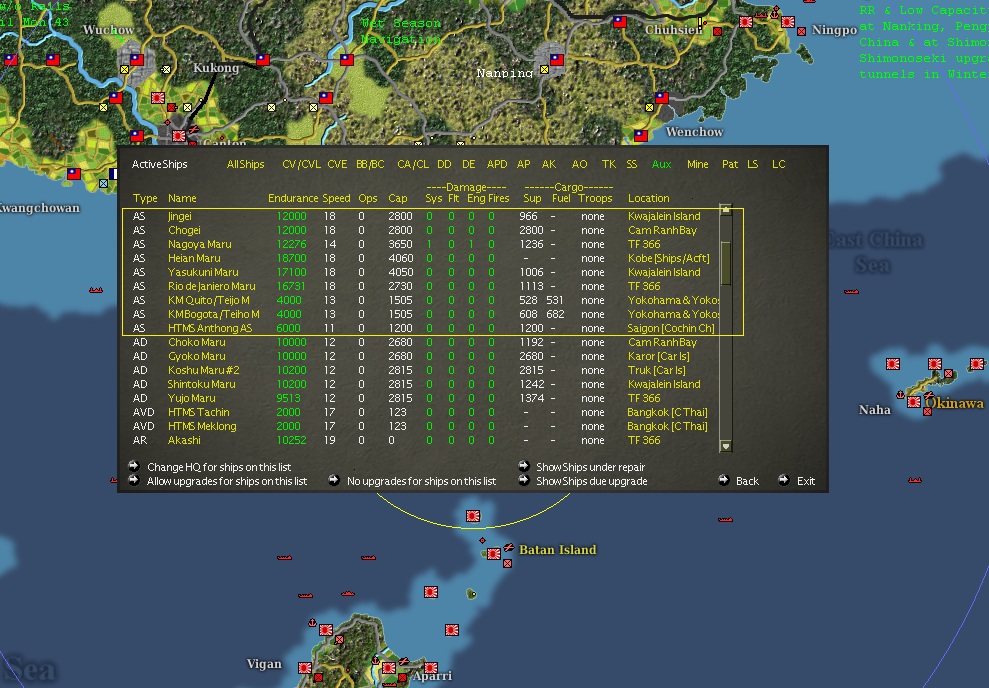Select the Aux ship filter

[x=662, y=164]
